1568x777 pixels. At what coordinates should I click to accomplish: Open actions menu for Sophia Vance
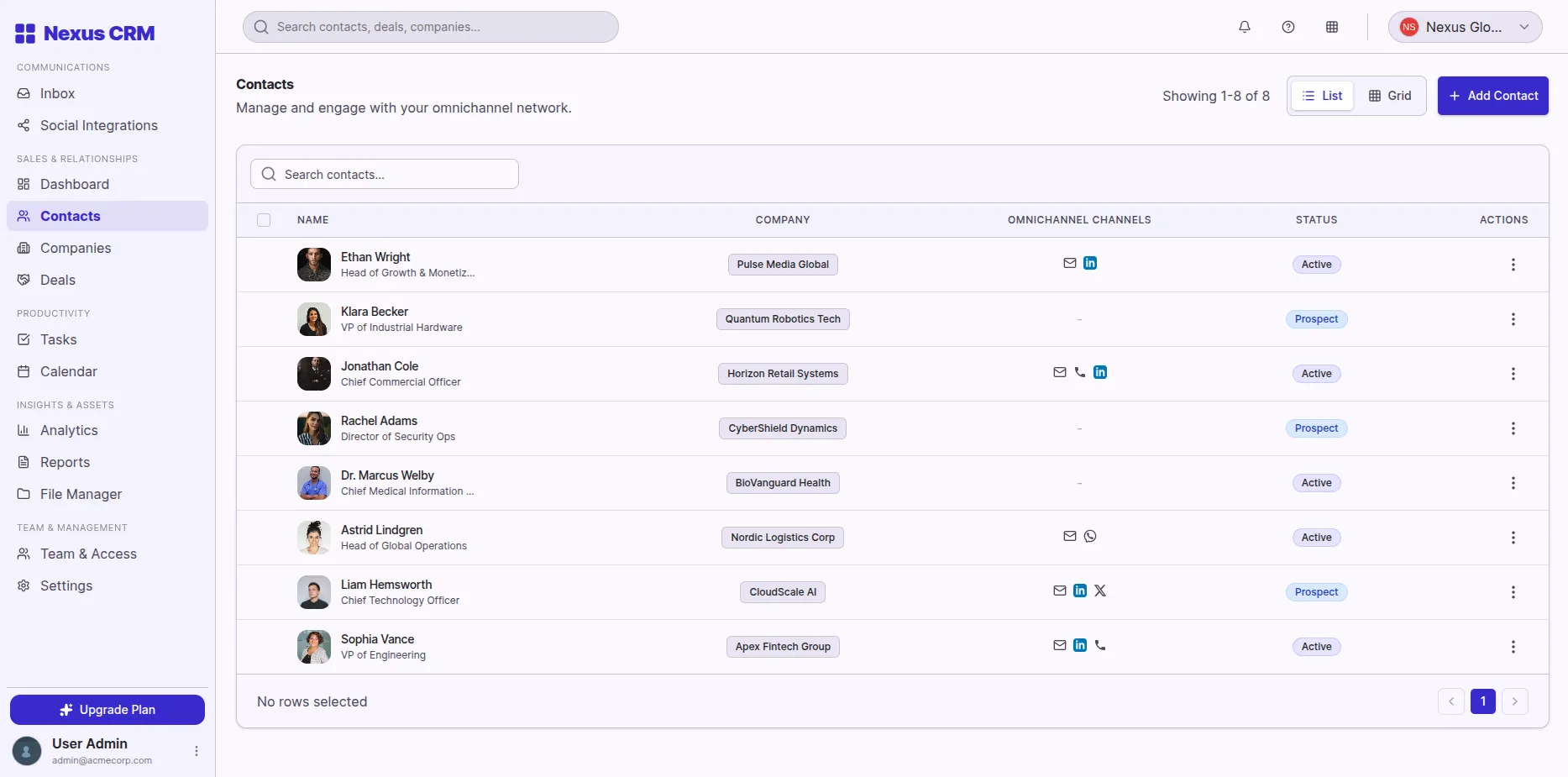(x=1513, y=647)
